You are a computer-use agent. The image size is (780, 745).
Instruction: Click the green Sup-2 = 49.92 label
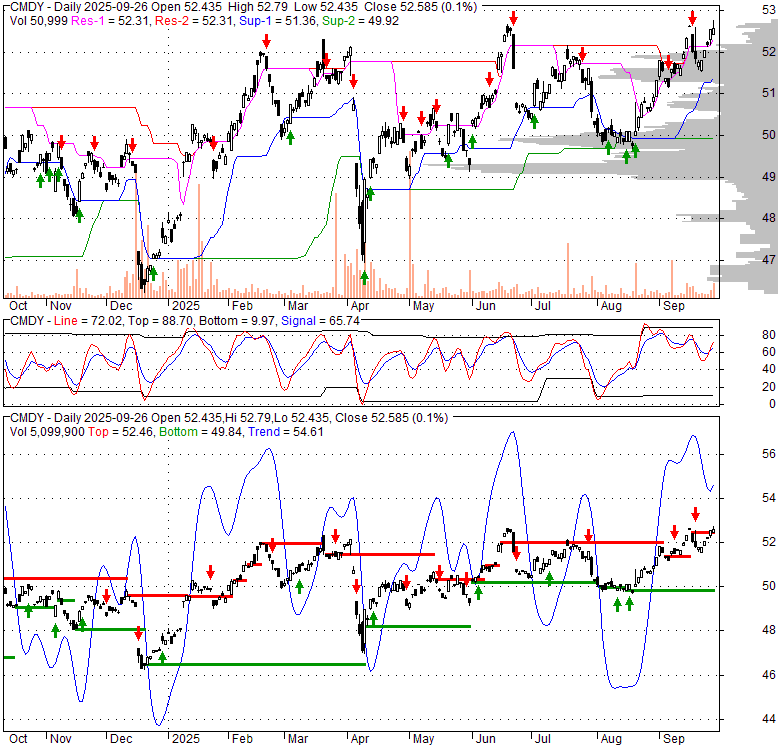(360, 21)
